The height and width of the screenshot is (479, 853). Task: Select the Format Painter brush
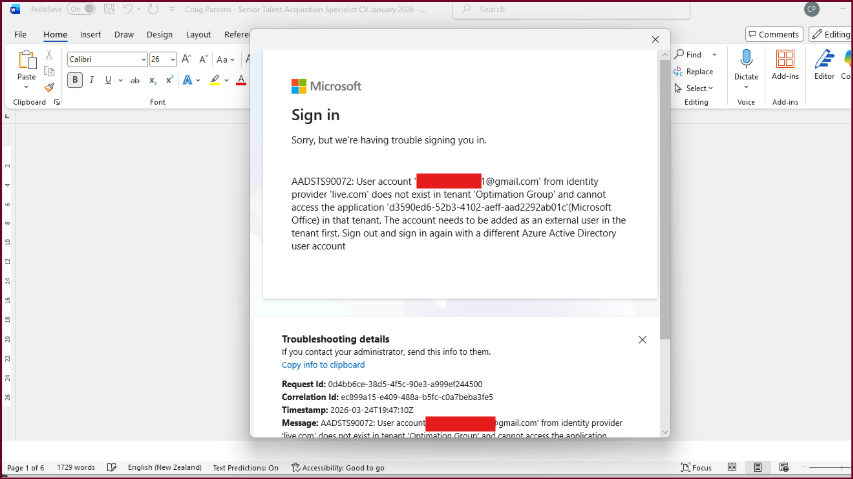[x=50, y=87]
